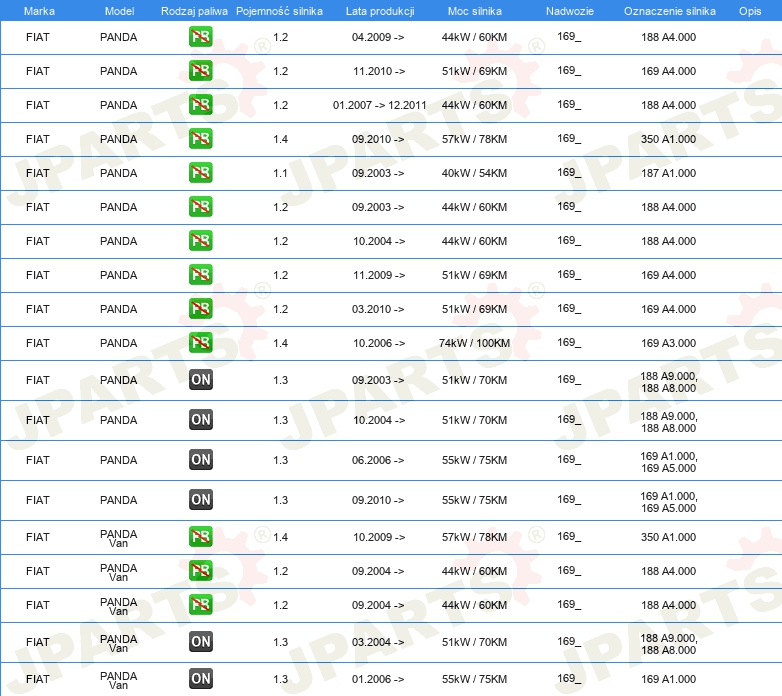Select the production date 11.2009 -> cell
The image size is (782, 696).
379,275
